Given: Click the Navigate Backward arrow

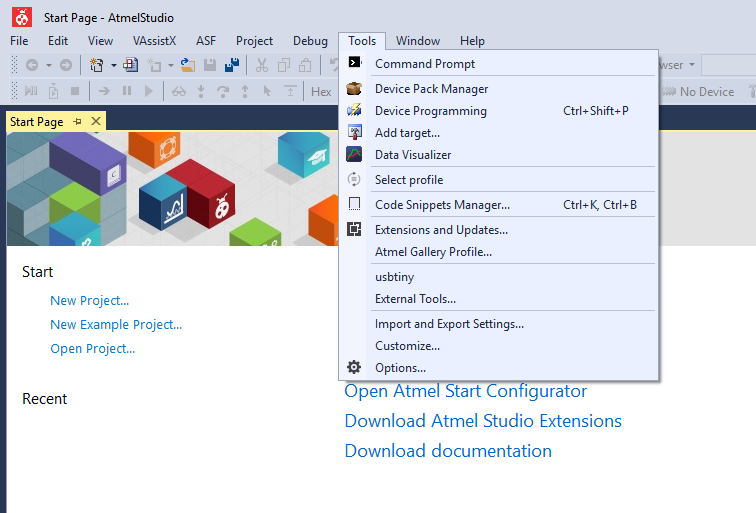Looking at the screenshot, I should tap(32, 65).
